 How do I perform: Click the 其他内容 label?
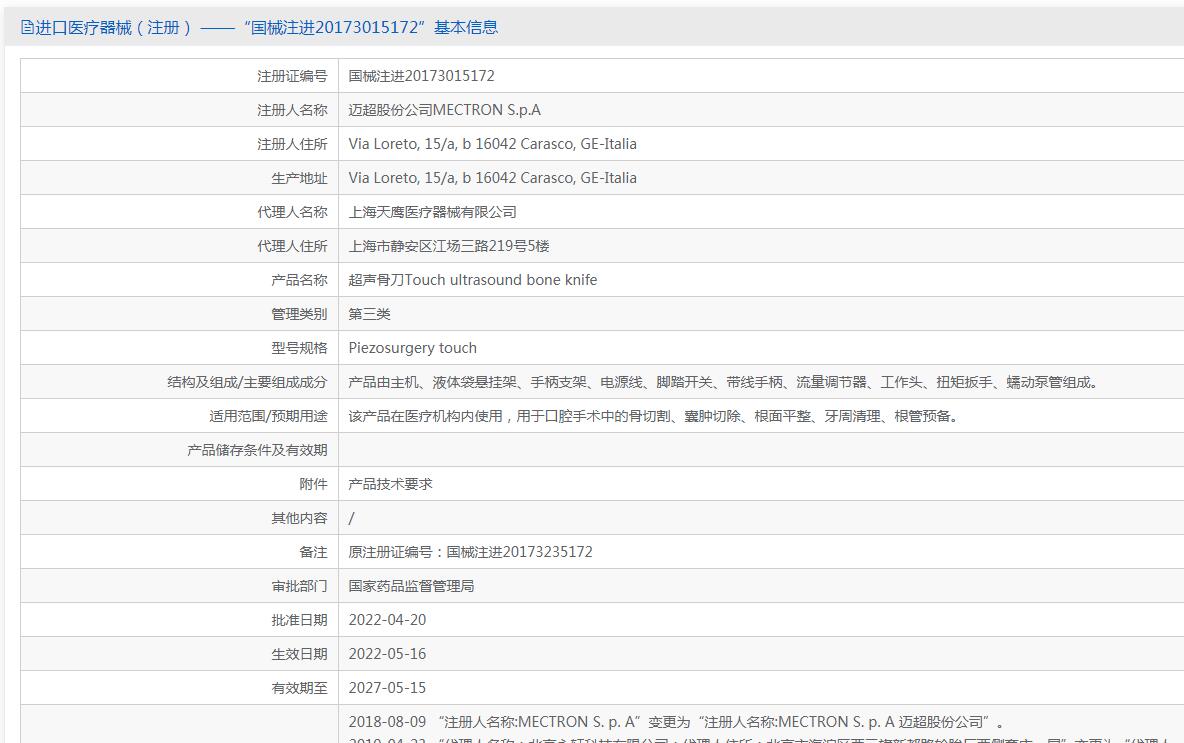[299, 518]
